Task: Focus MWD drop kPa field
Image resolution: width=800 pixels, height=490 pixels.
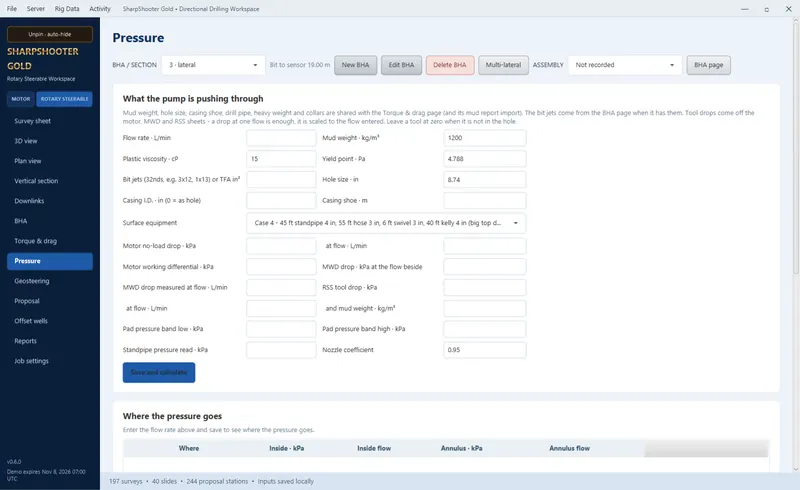Action: [485, 267]
